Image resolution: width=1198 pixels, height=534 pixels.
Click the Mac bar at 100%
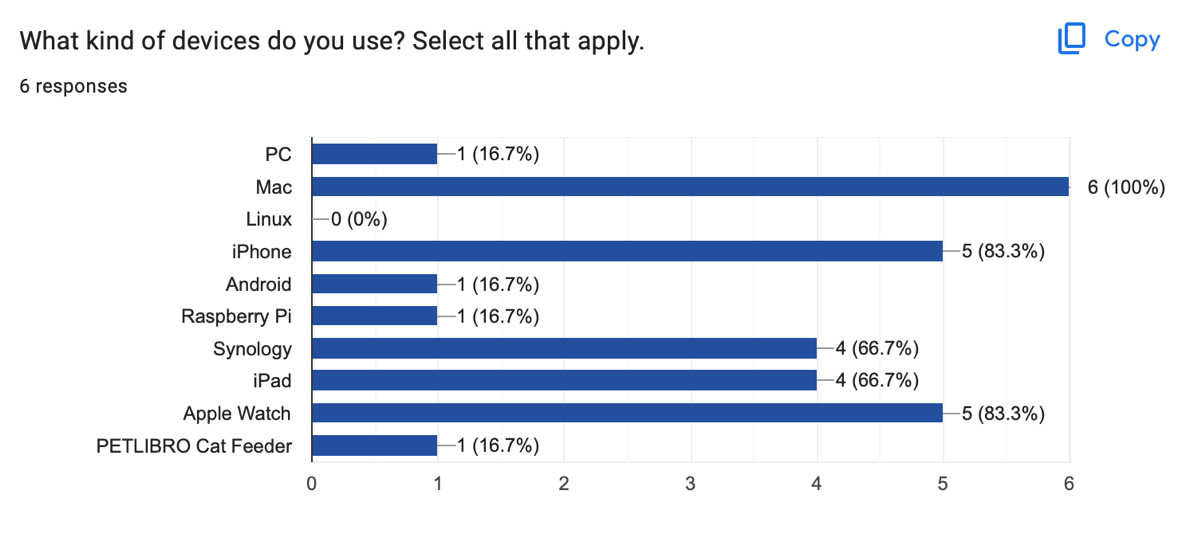(690, 186)
